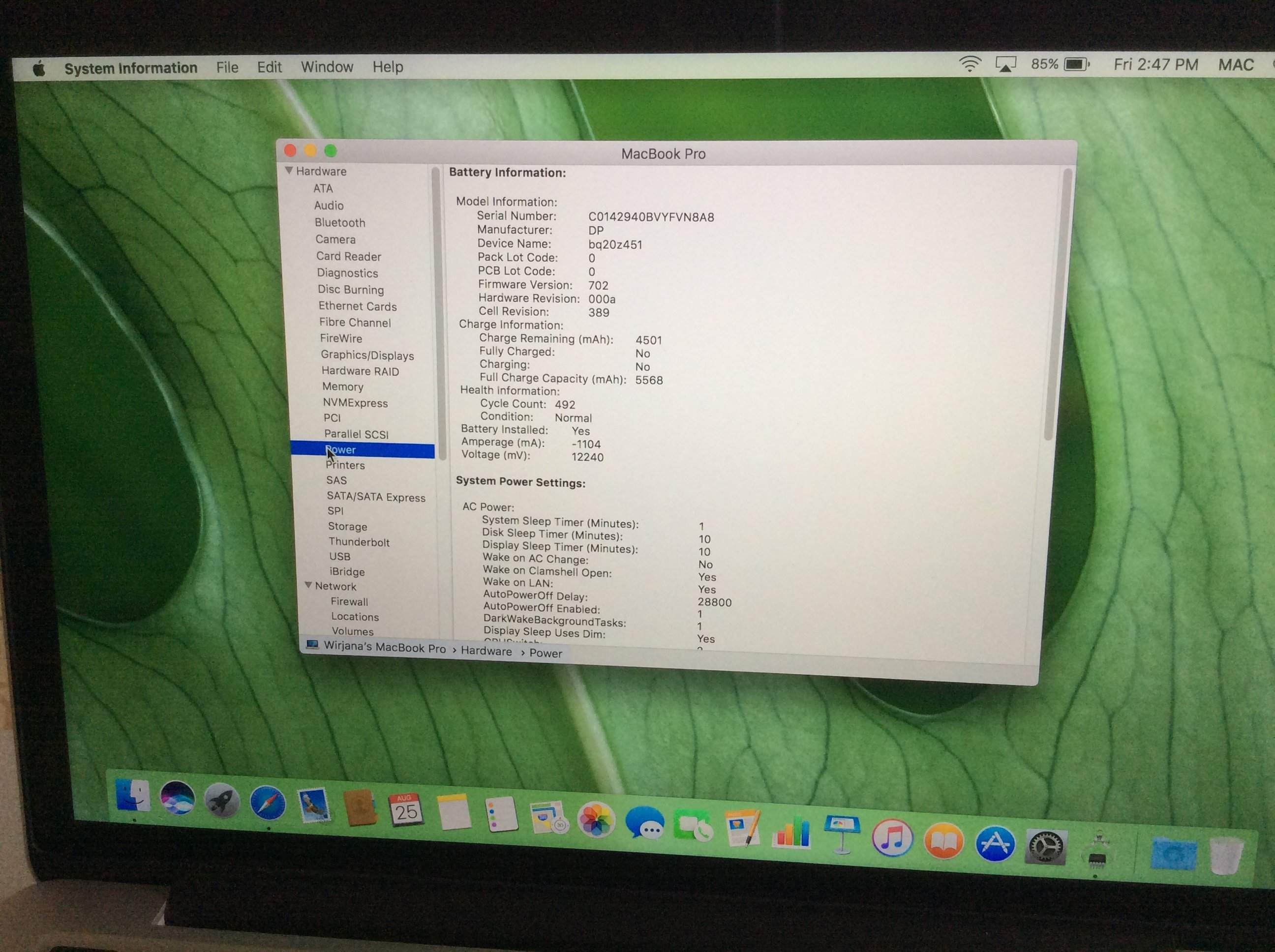Open the Downloads folder stack in Dock
The image size is (1275, 952).
click(1174, 854)
